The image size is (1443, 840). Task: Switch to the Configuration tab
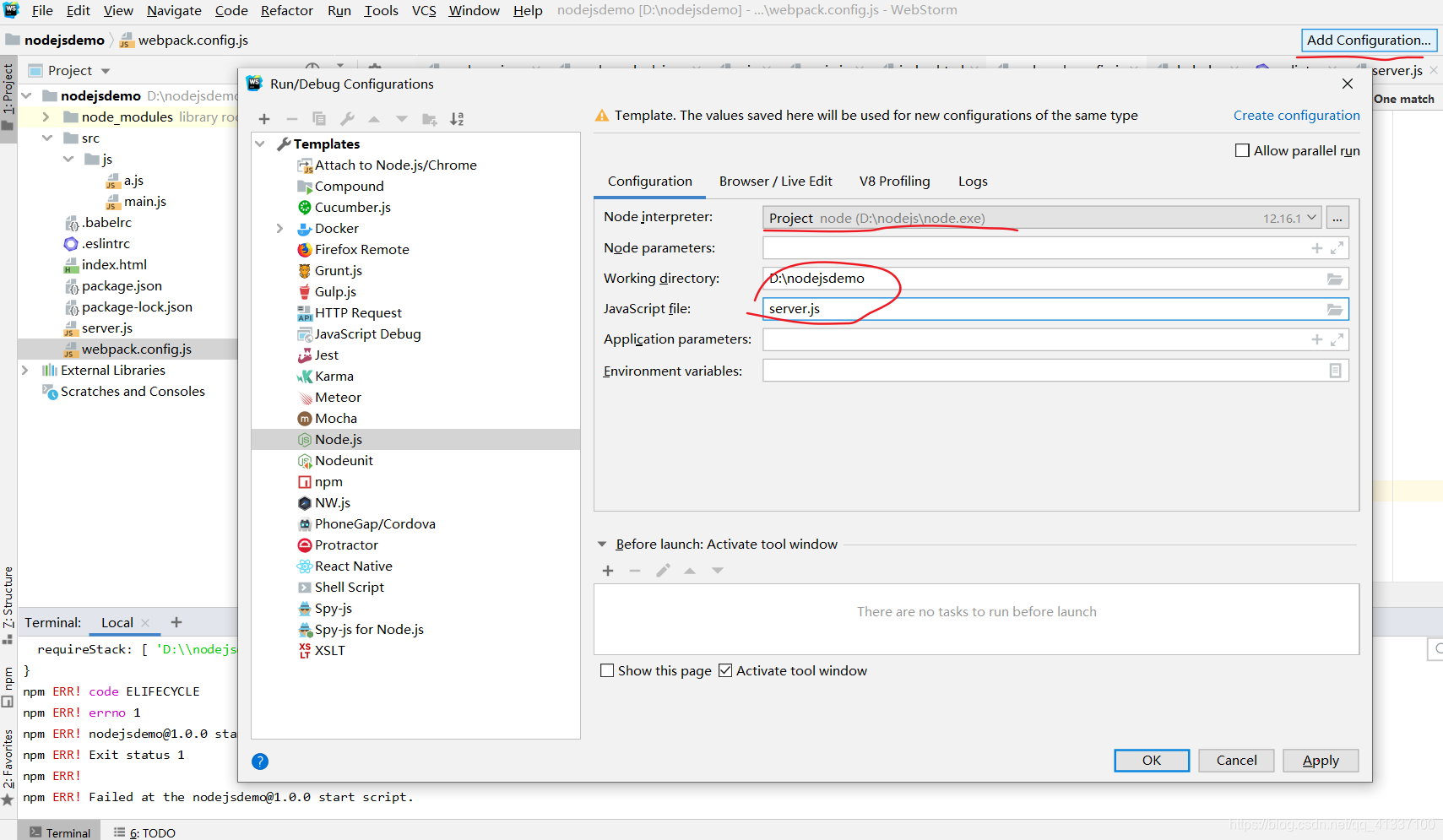tap(650, 182)
